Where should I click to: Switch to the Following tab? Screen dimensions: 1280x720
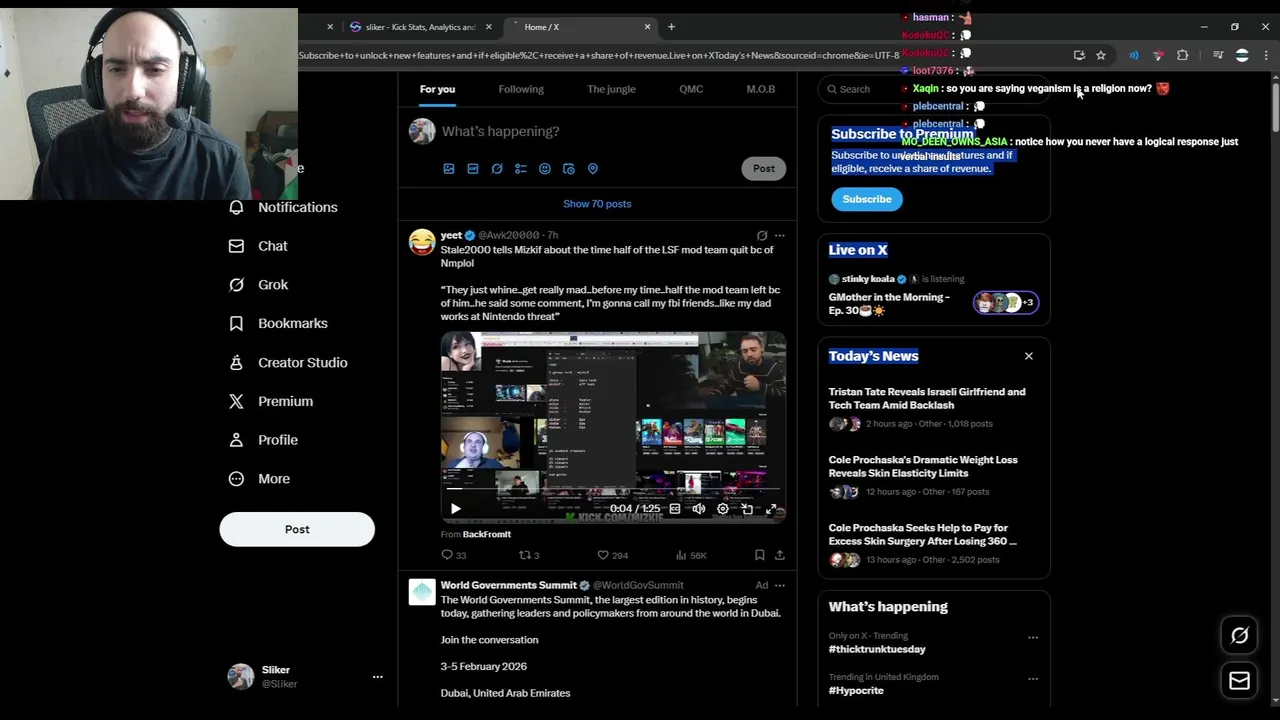click(521, 89)
